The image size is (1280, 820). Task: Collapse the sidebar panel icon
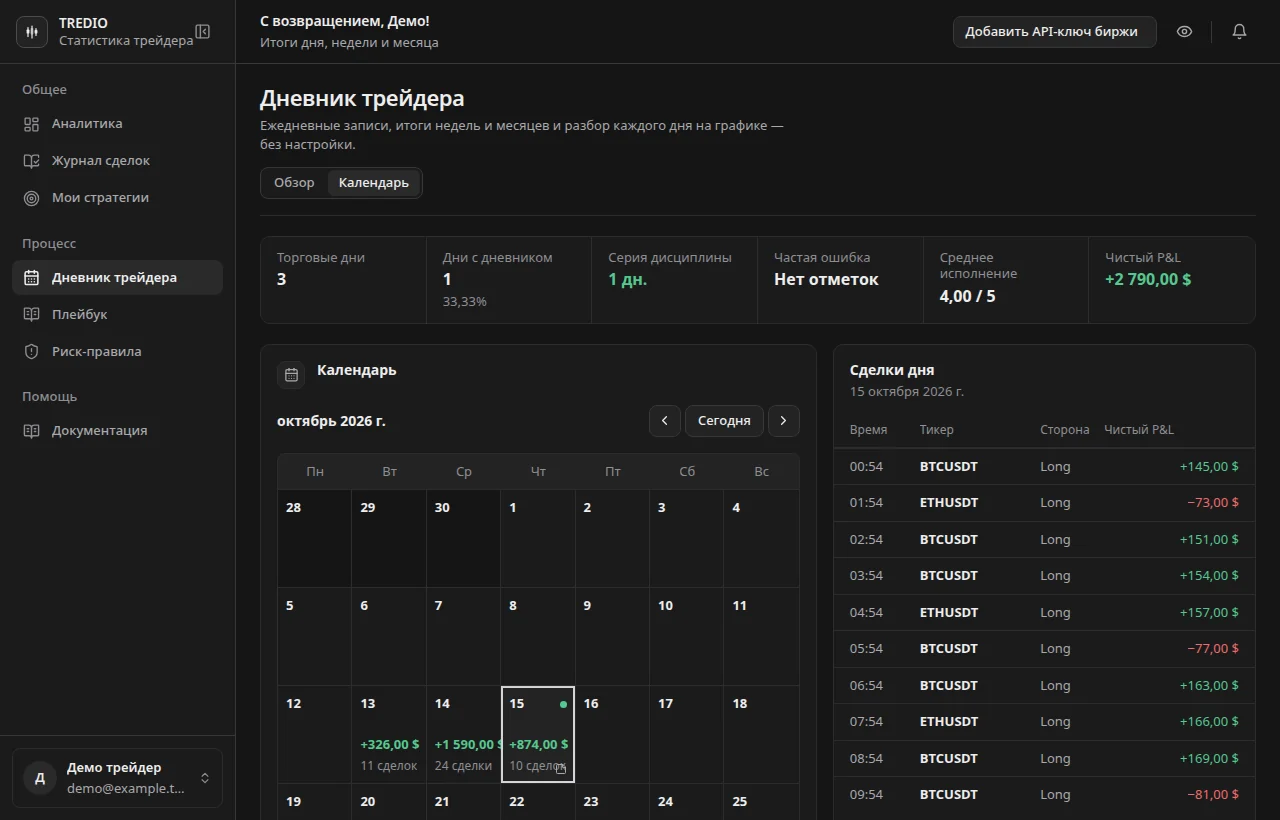[x=203, y=32]
